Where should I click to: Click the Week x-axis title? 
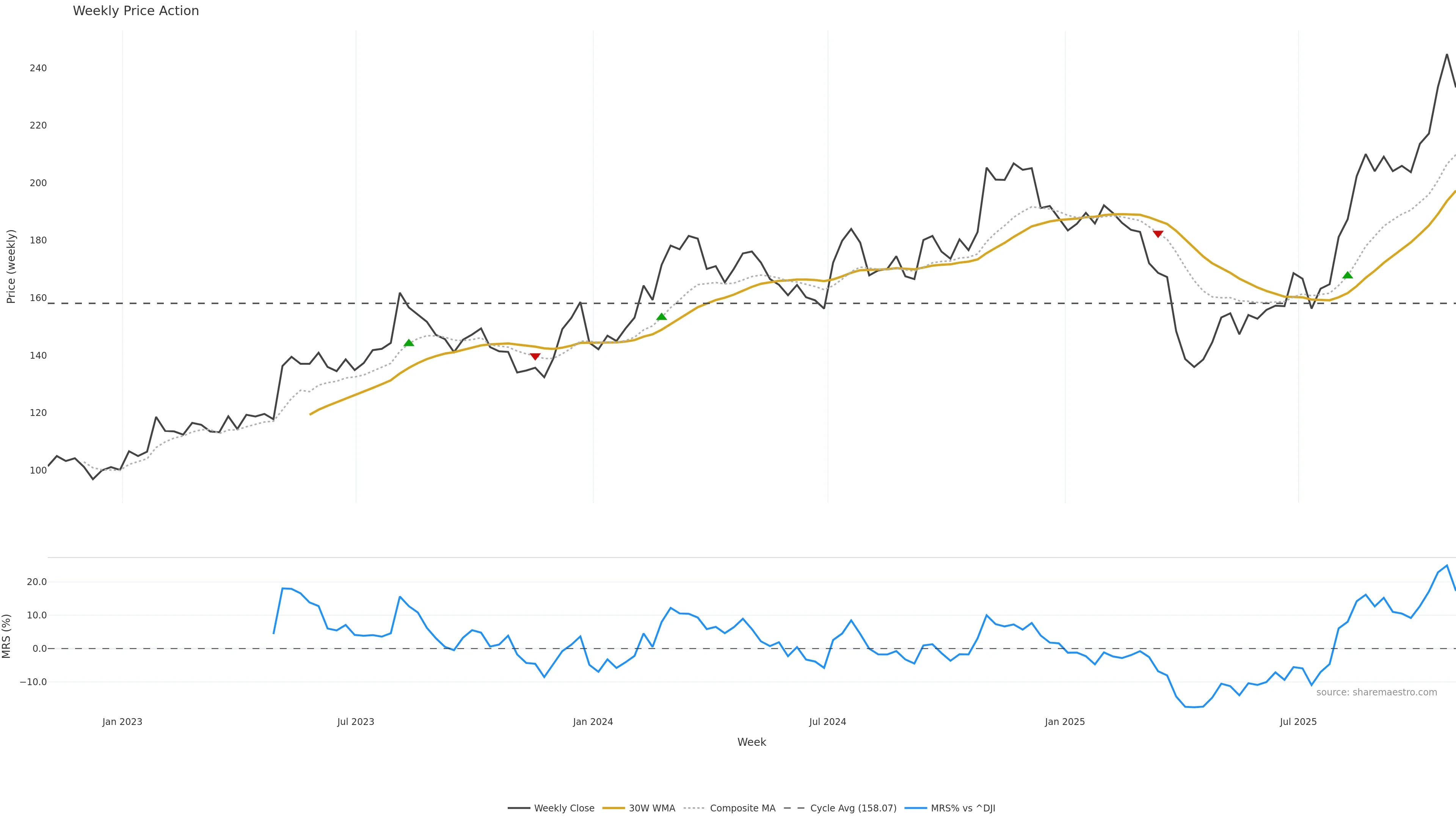[751, 742]
